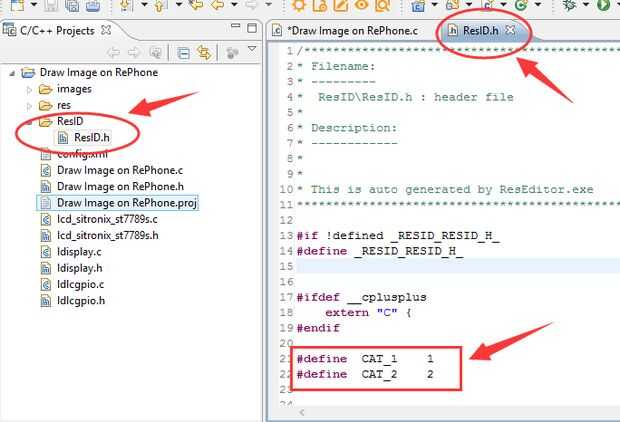Click the '#ifdef __cplusplus' code line
Screen dimensions: 620x422
pos(361,297)
